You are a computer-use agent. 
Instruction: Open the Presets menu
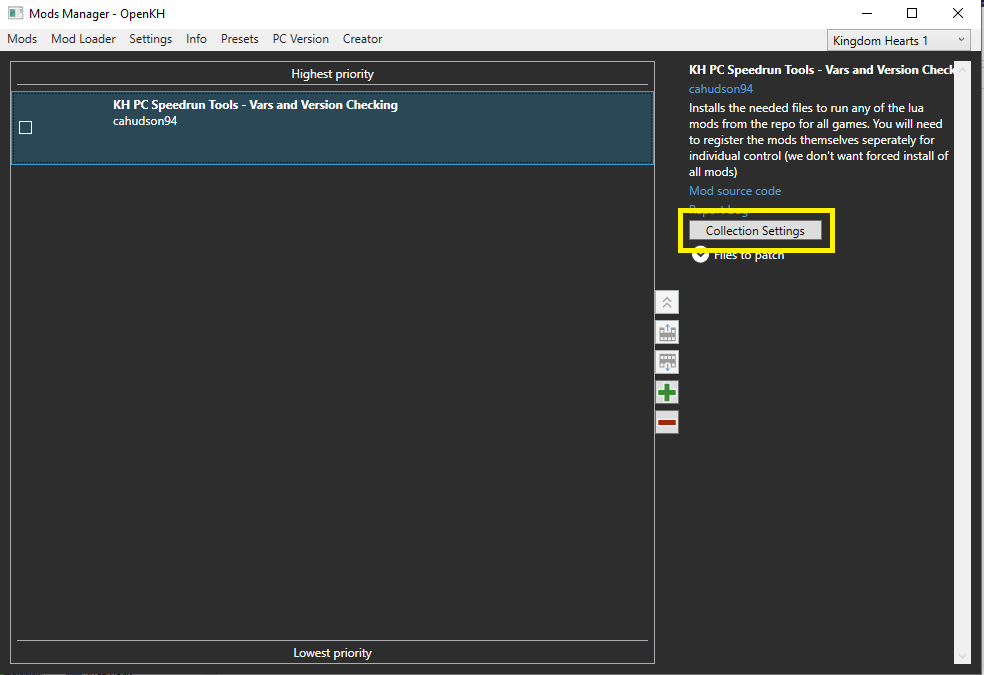click(x=240, y=39)
